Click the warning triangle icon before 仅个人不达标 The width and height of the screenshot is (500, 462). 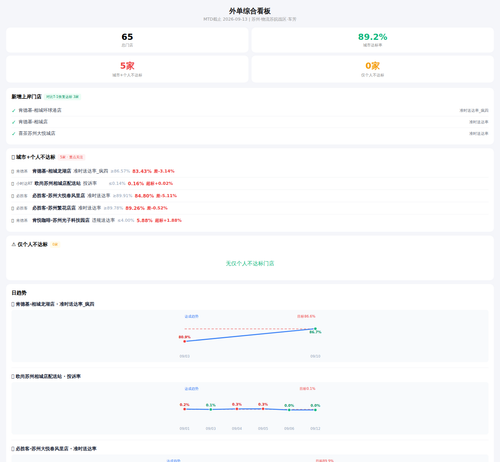14,244
